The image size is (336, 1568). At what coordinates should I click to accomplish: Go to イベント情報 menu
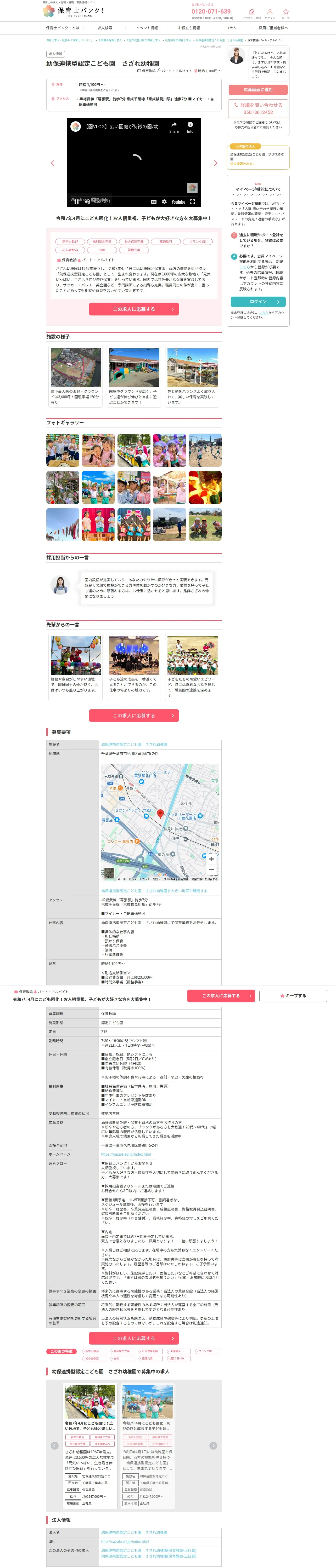coord(147,28)
